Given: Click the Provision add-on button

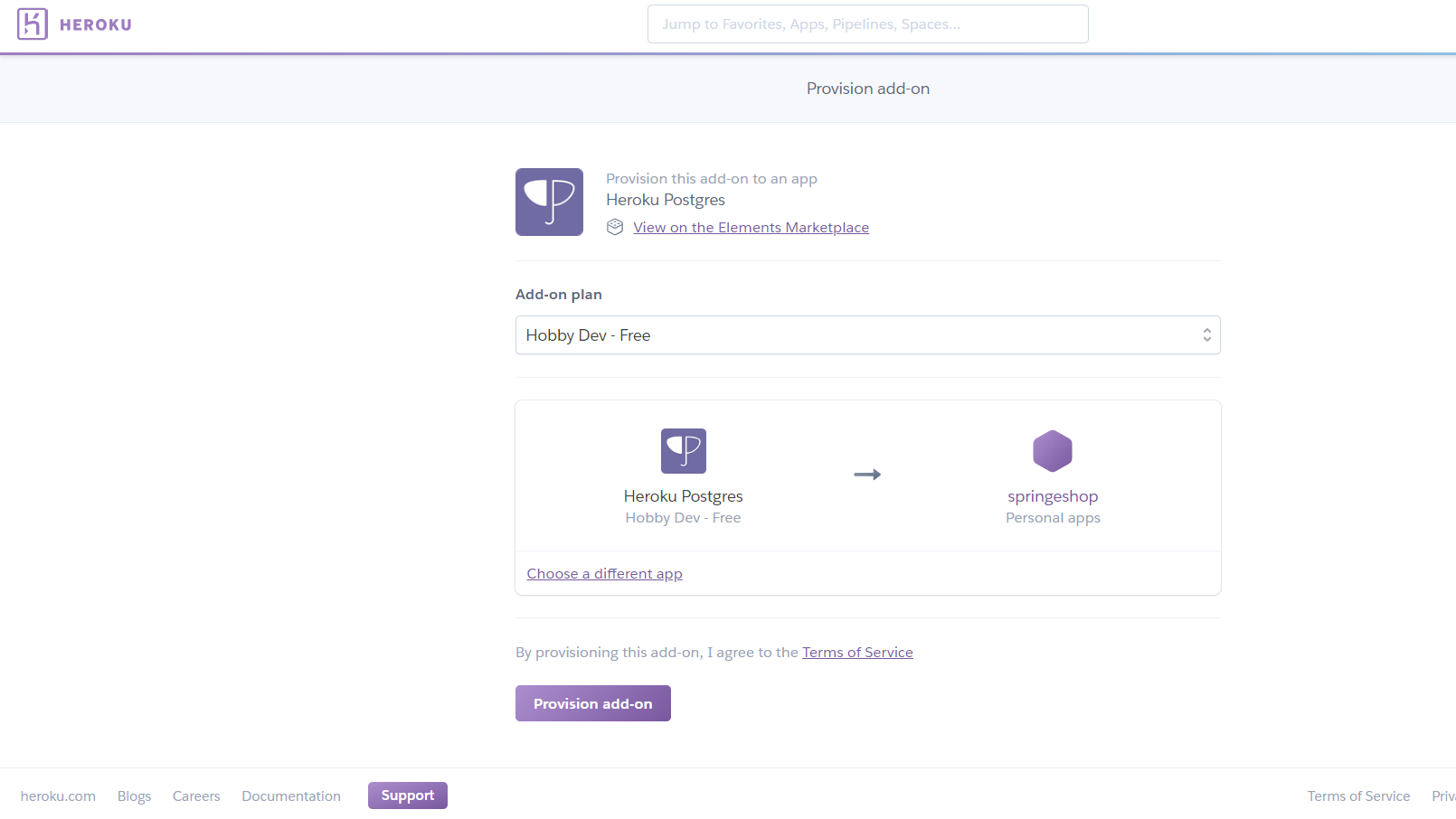Looking at the screenshot, I should [x=592, y=703].
